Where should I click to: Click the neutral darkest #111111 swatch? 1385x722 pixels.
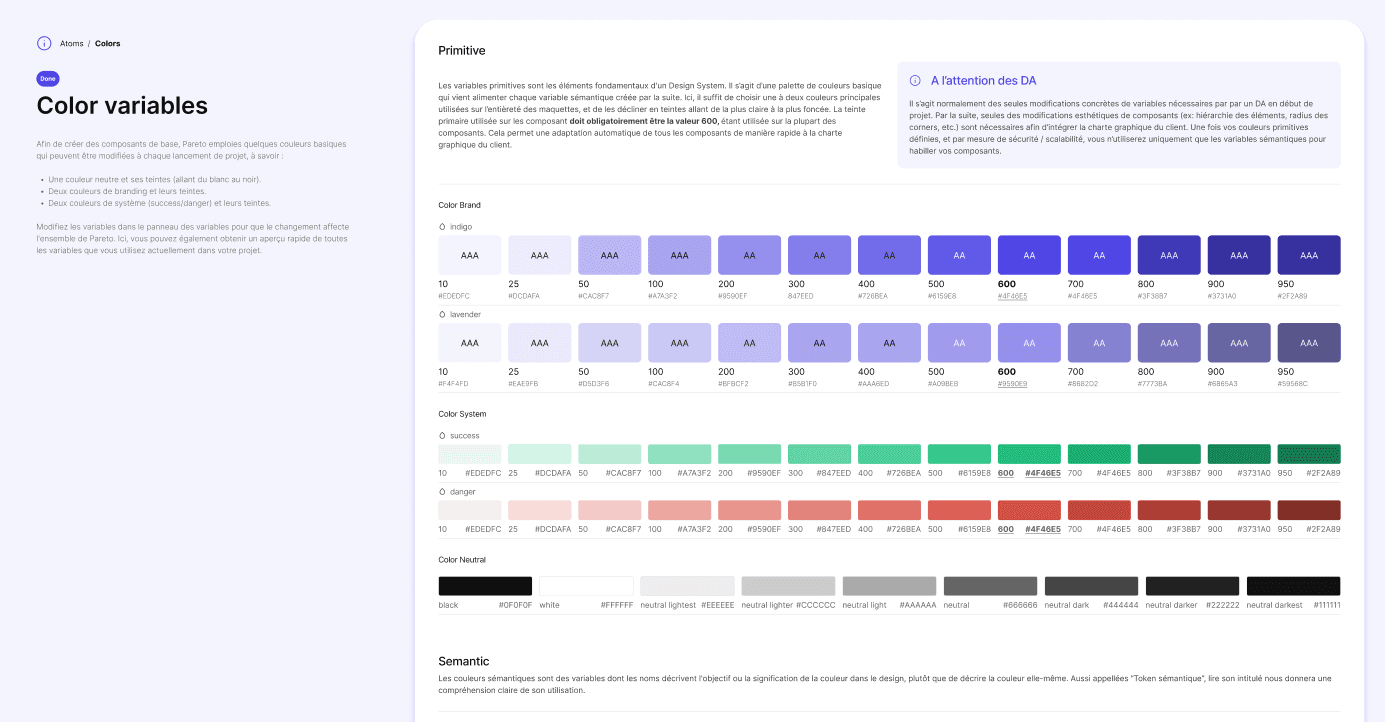click(1293, 584)
